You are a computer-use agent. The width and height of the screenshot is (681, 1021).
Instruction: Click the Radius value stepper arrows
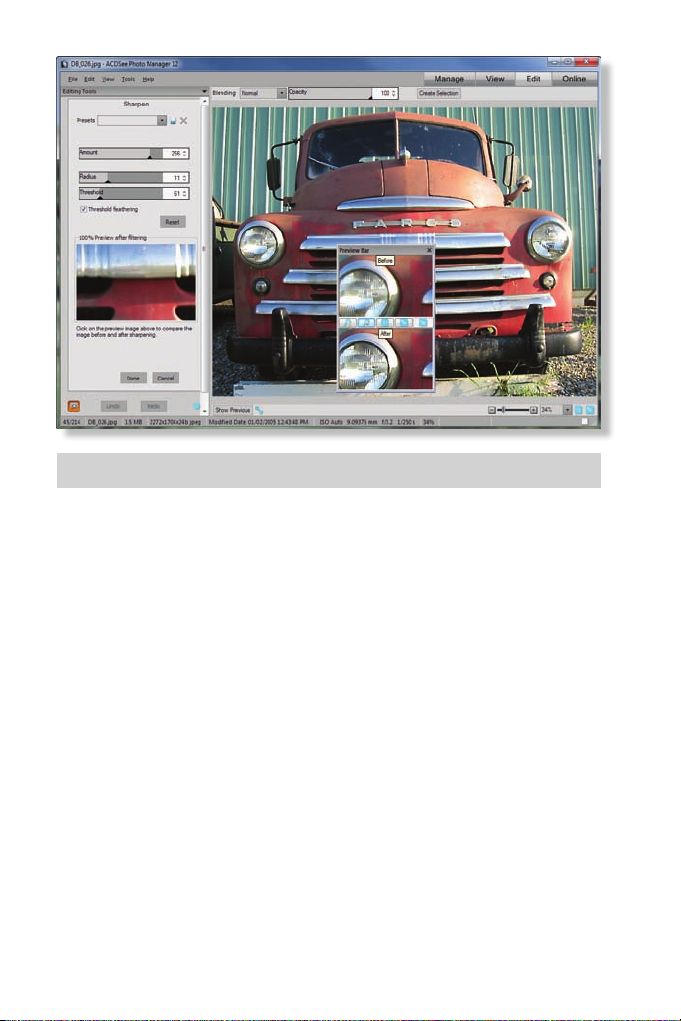(185, 178)
